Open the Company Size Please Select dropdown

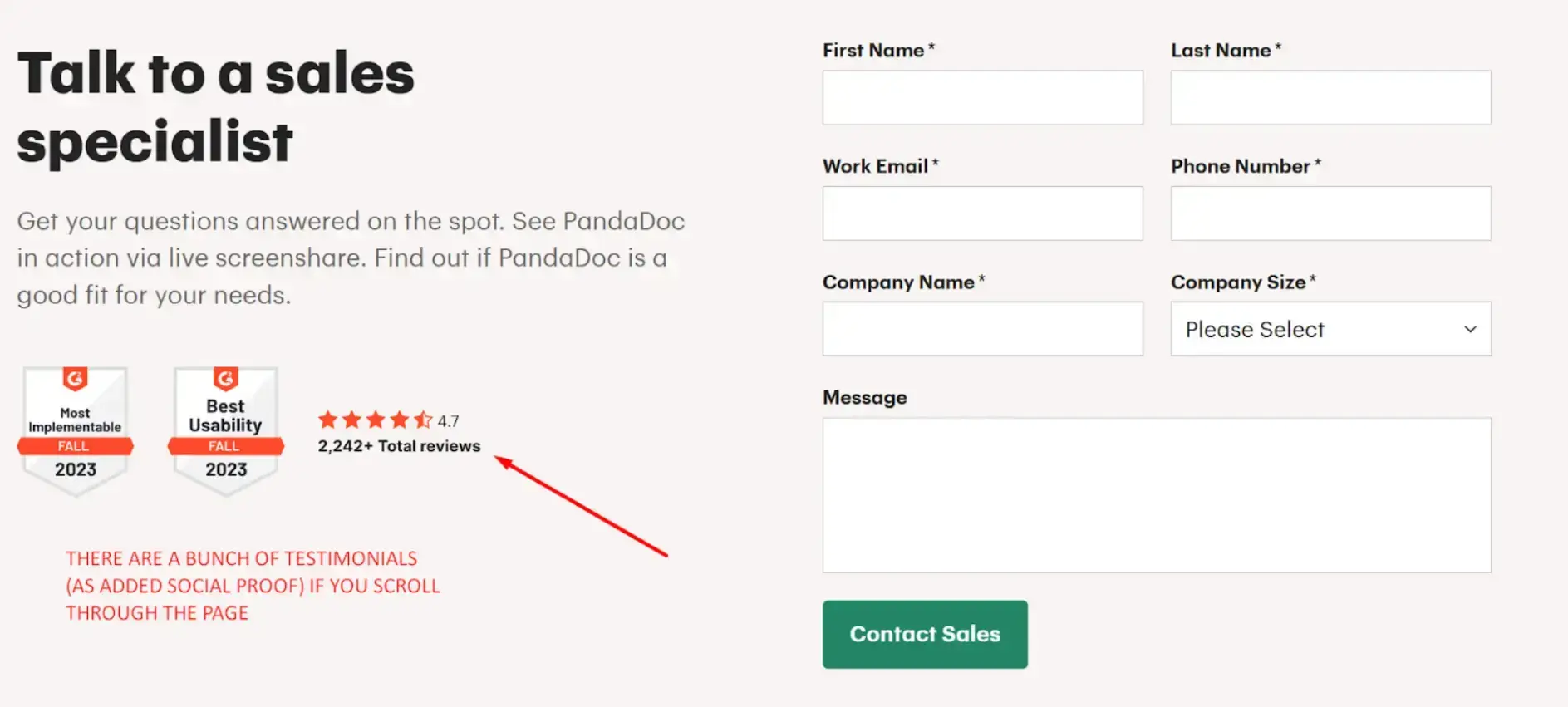coord(1330,329)
